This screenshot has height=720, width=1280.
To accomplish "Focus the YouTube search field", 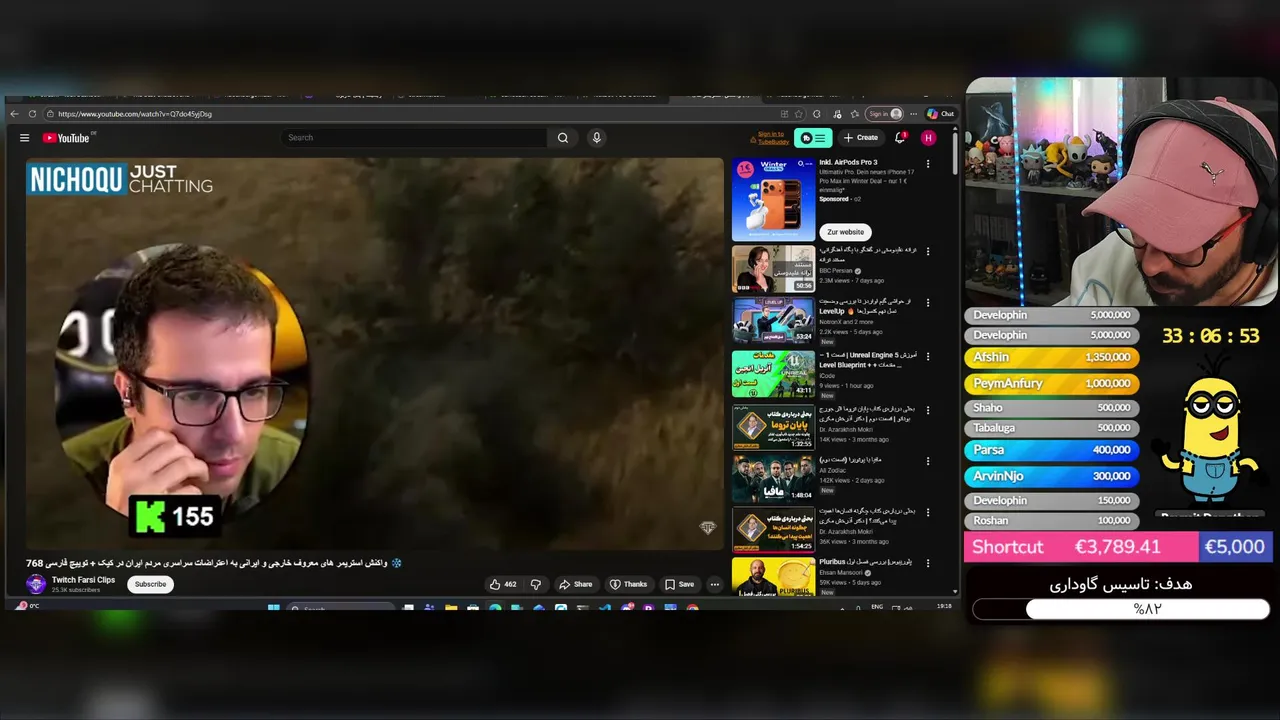I will click(414, 138).
